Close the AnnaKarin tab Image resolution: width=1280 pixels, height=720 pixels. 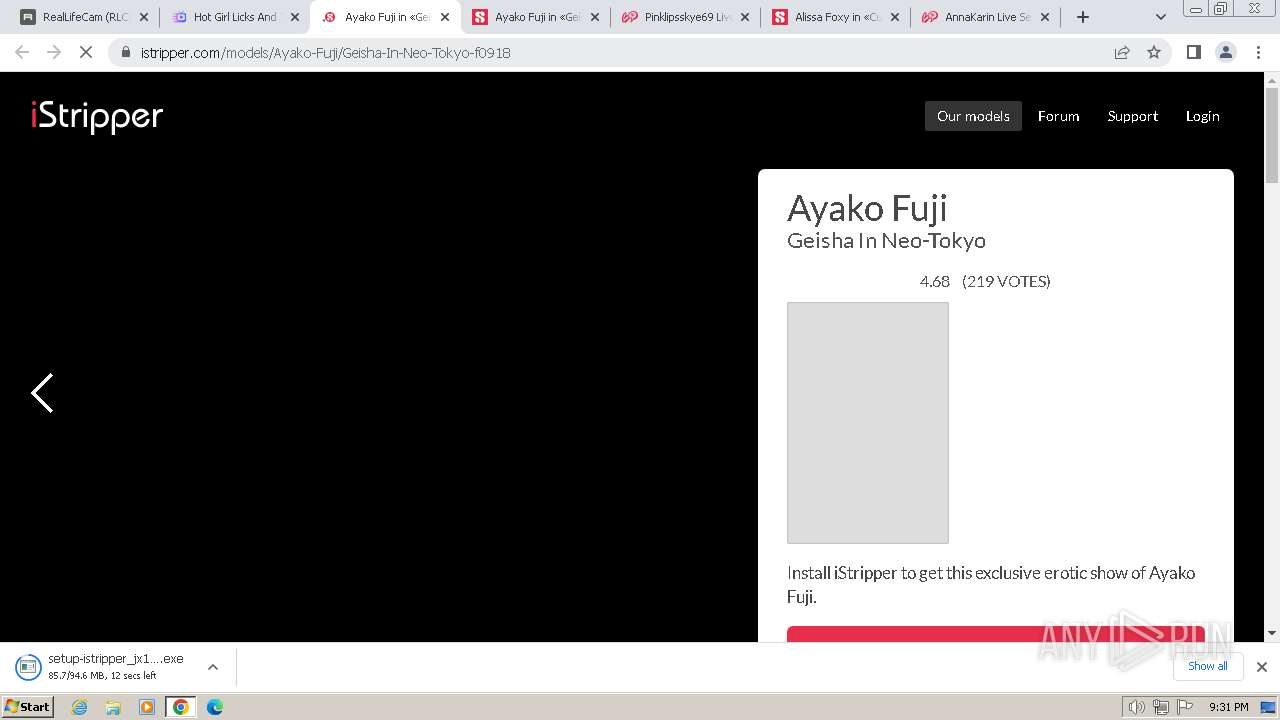click(1045, 17)
